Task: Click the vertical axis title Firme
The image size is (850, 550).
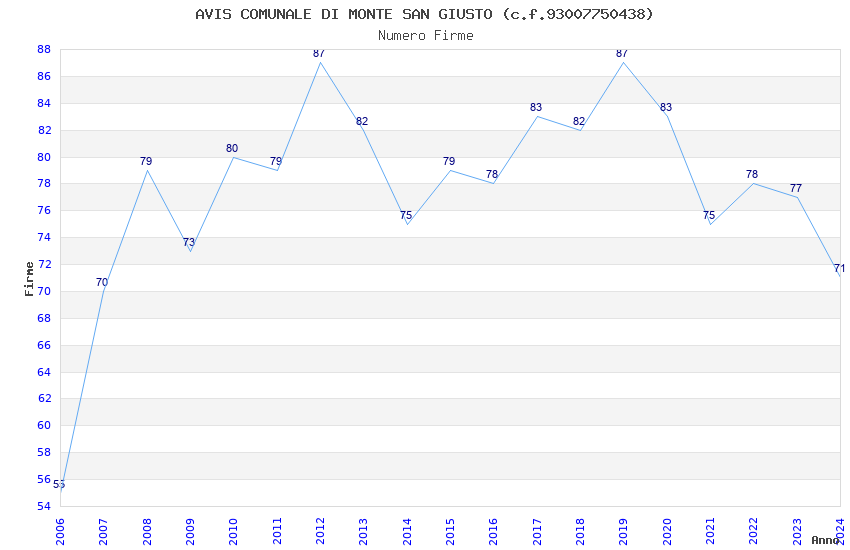Action: [29, 279]
